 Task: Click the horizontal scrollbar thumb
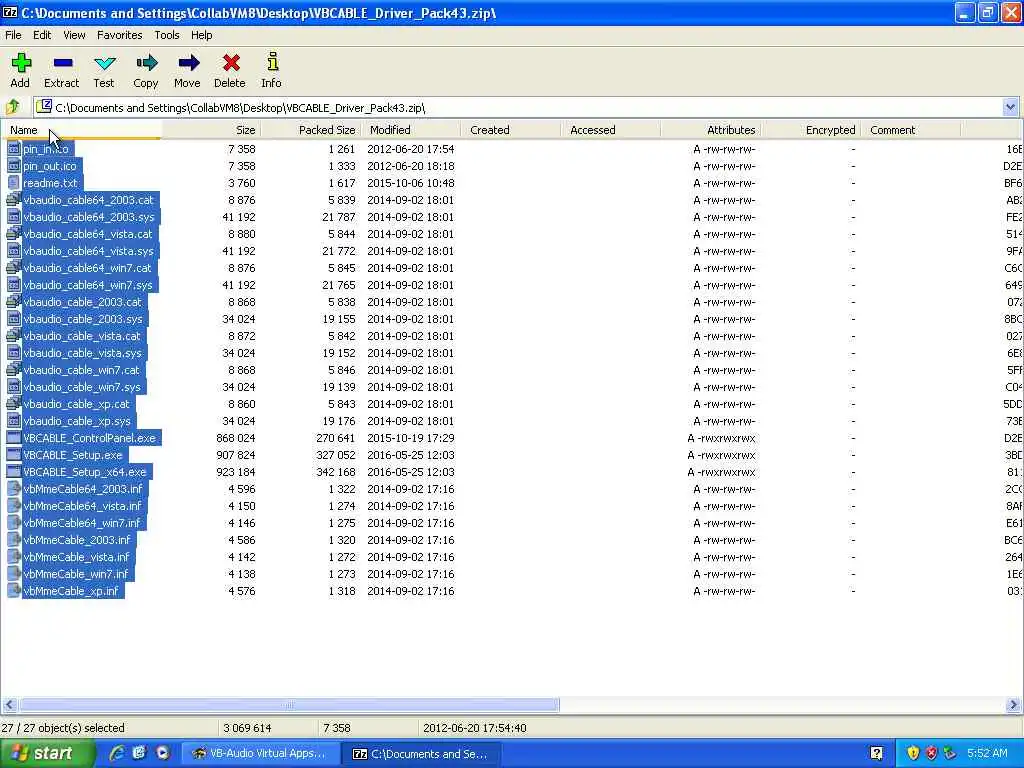tap(288, 705)
